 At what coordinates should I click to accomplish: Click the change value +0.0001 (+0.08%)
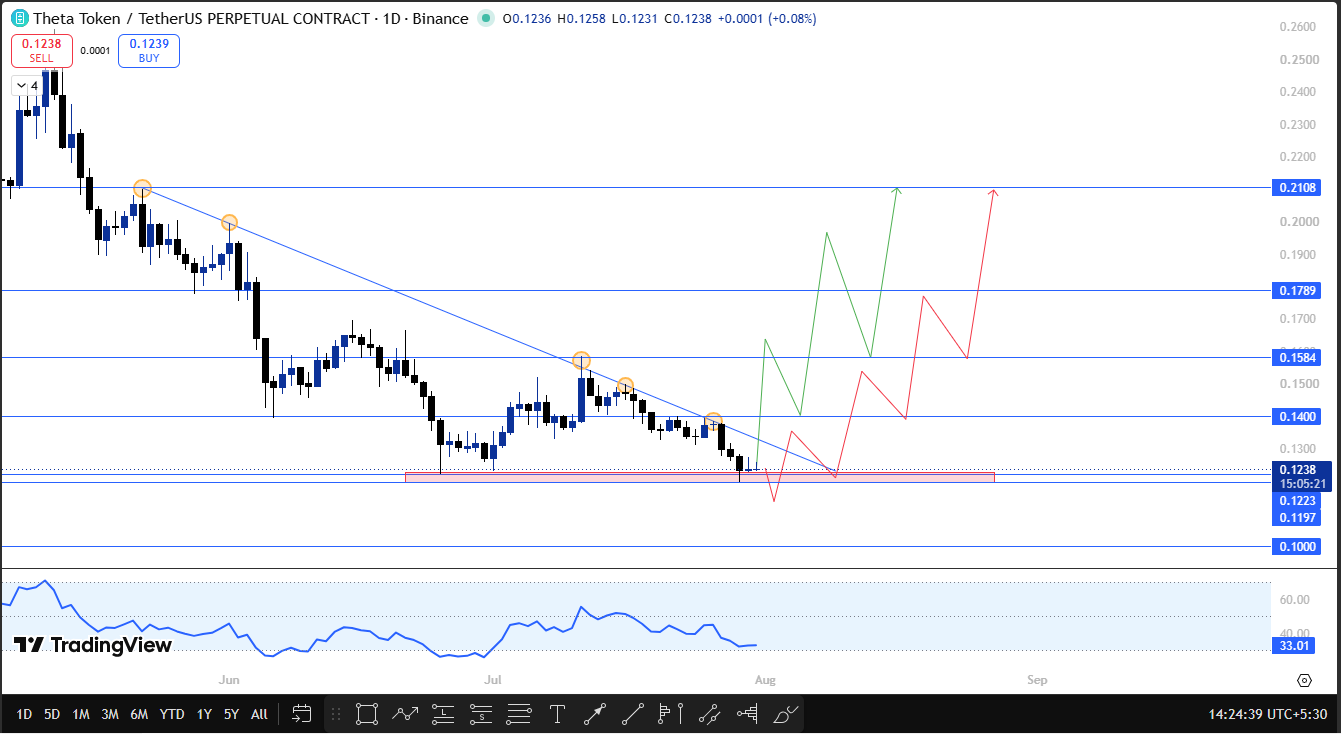pos(767,18)
